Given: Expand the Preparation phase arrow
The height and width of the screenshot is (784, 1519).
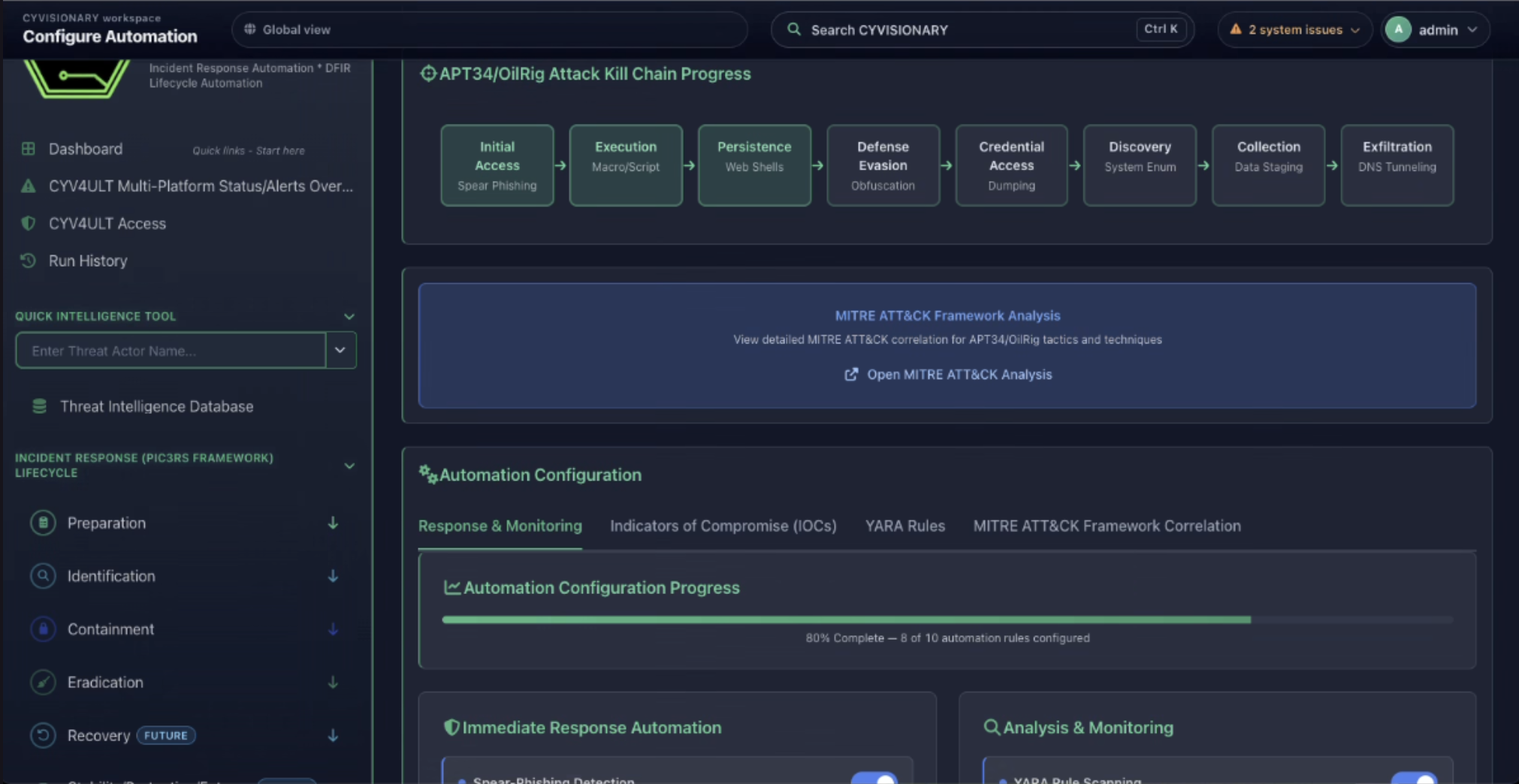Looking at the screenshot, I should (333, 523).
